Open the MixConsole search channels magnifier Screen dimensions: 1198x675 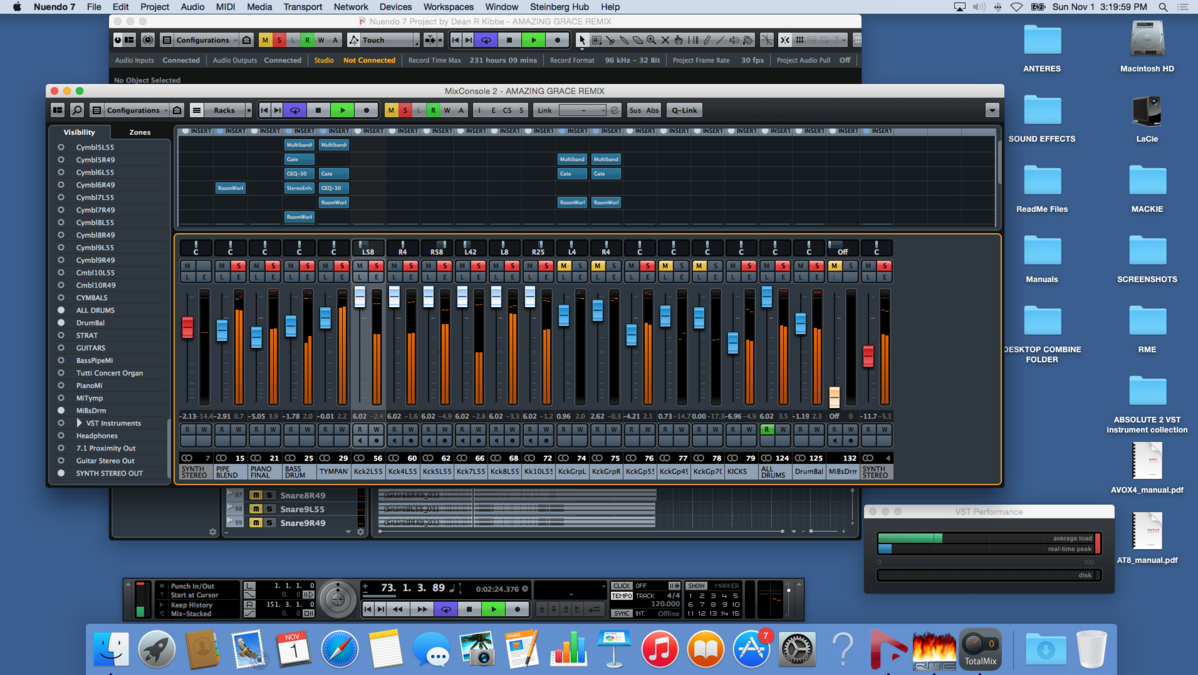point(77,110)
